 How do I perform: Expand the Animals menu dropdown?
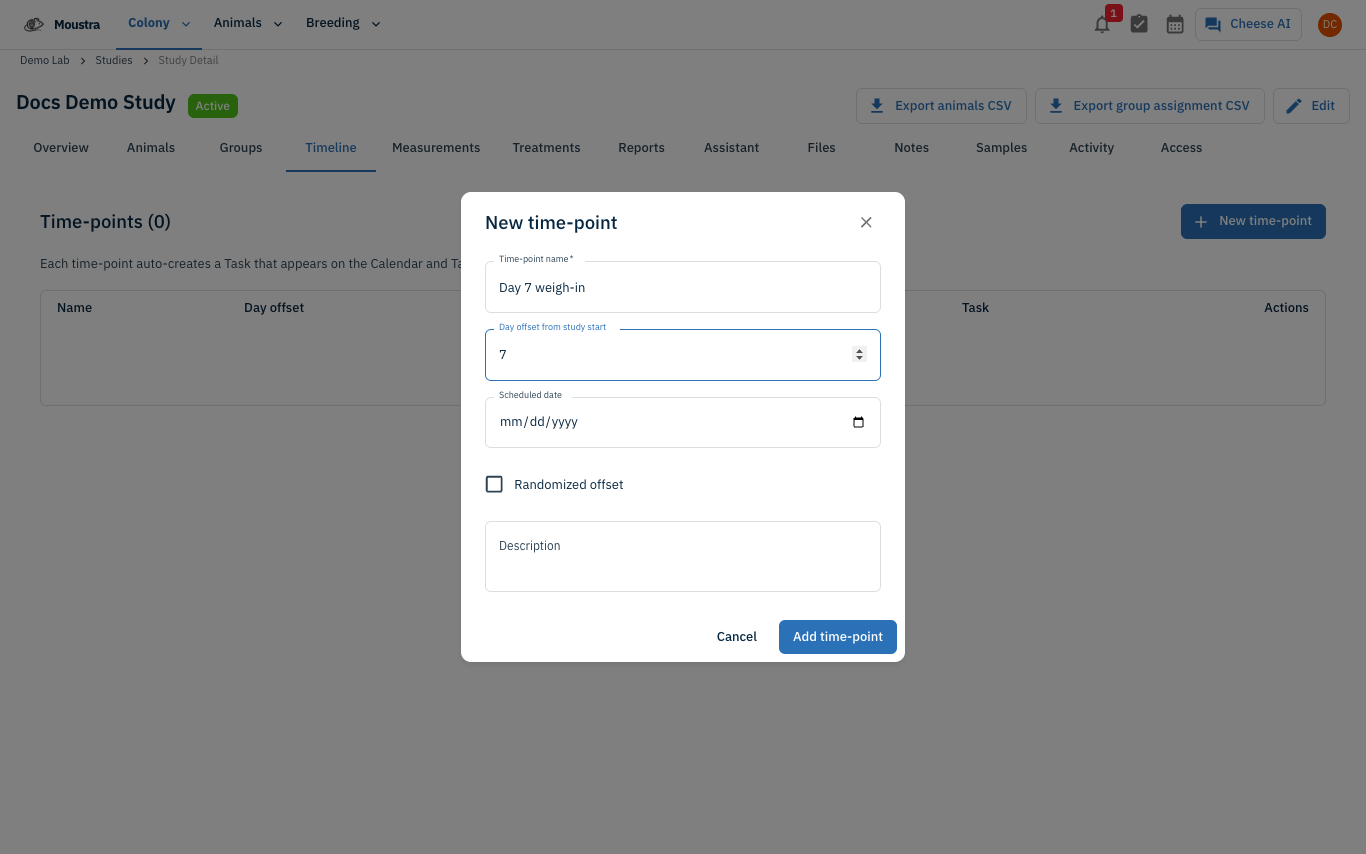tap(248, 24)
